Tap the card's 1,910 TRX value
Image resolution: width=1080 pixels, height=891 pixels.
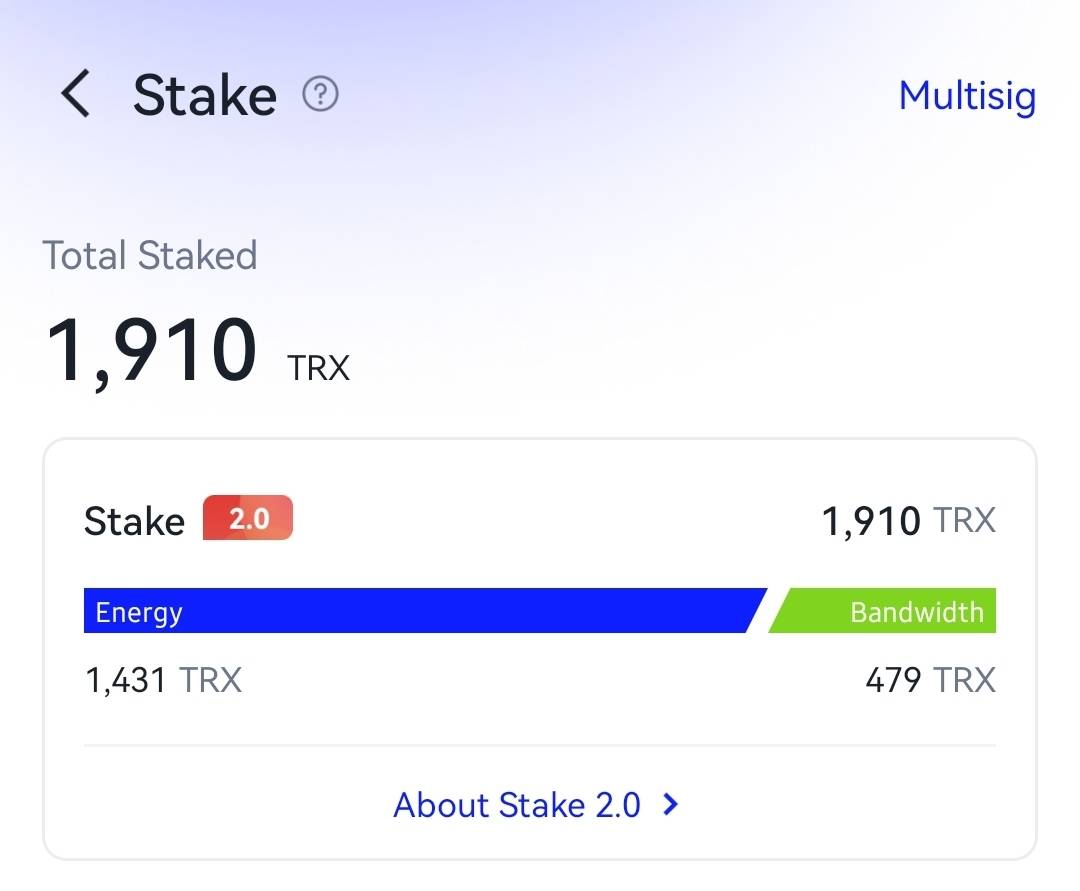click(908, 521)
